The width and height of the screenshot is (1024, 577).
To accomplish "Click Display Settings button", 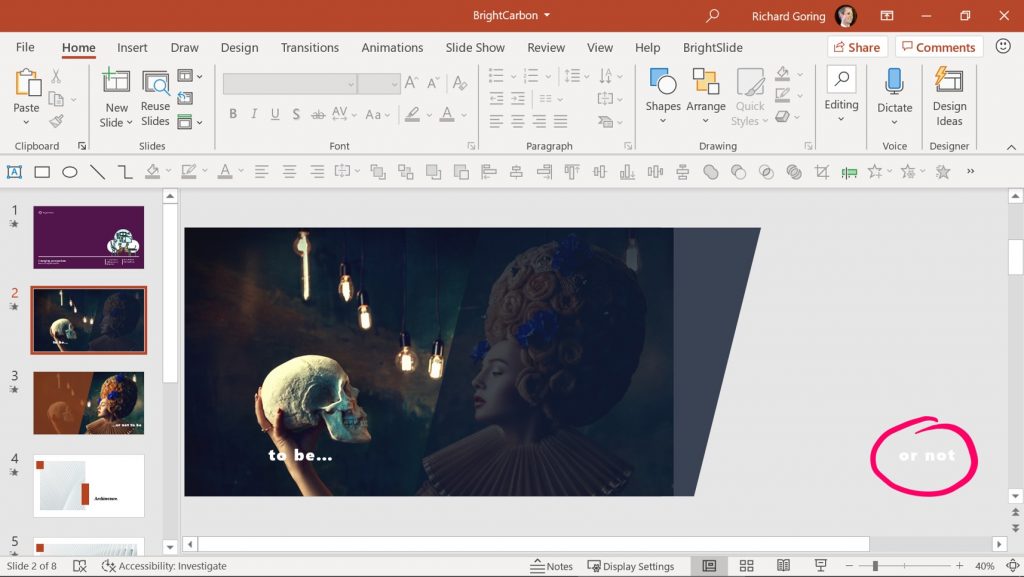I will pos(631,566).
